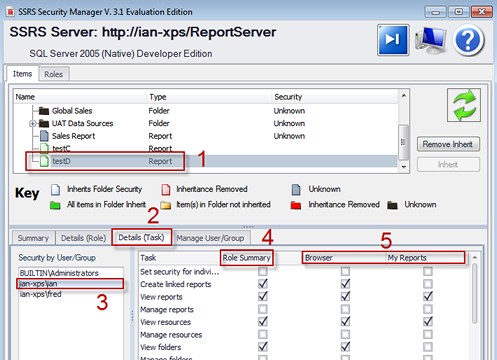
Task: Click the SSRS Security Manager title bar icon
Action: click(10, 12)
